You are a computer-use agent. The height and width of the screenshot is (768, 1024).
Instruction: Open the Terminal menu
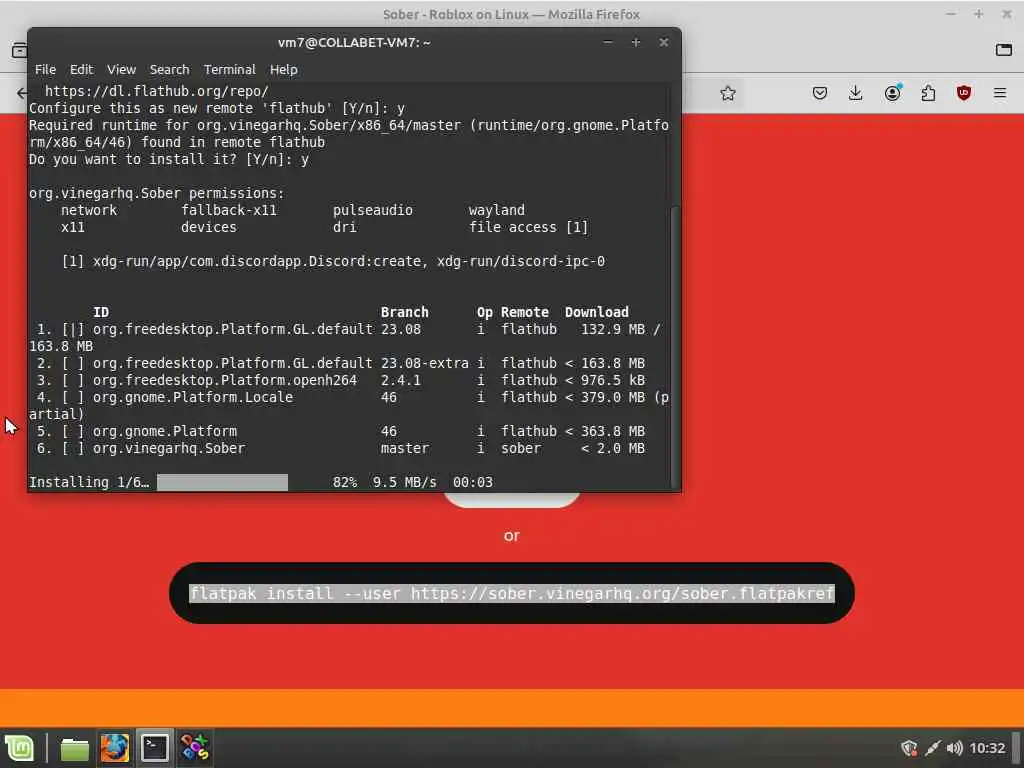(x=229, y=69)
